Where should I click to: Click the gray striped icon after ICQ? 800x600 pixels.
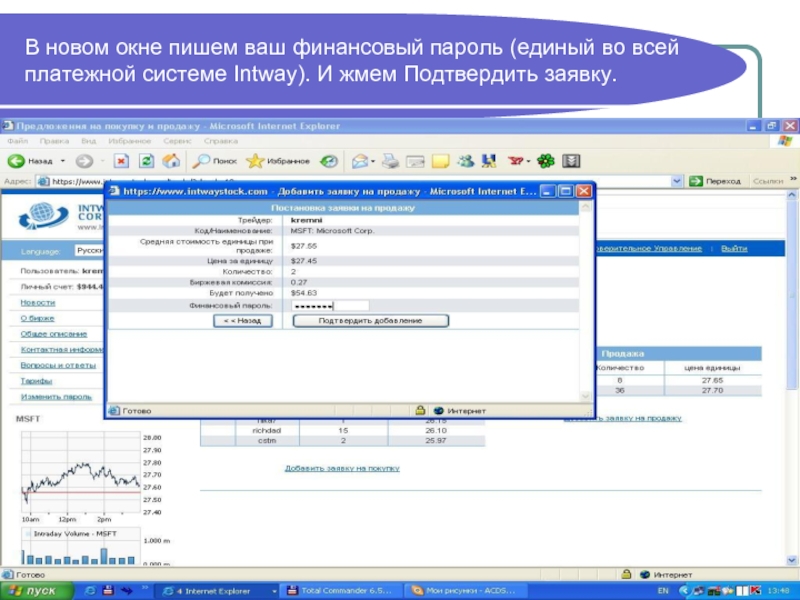click(571, 161)
